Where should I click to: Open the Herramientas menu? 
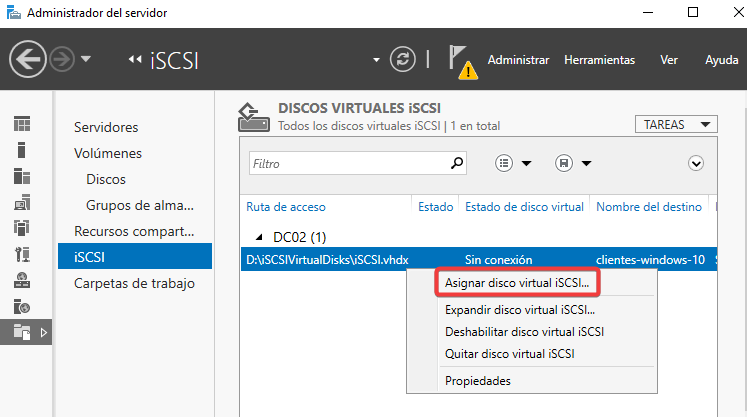pyautogui.click(x=599, y=60)
